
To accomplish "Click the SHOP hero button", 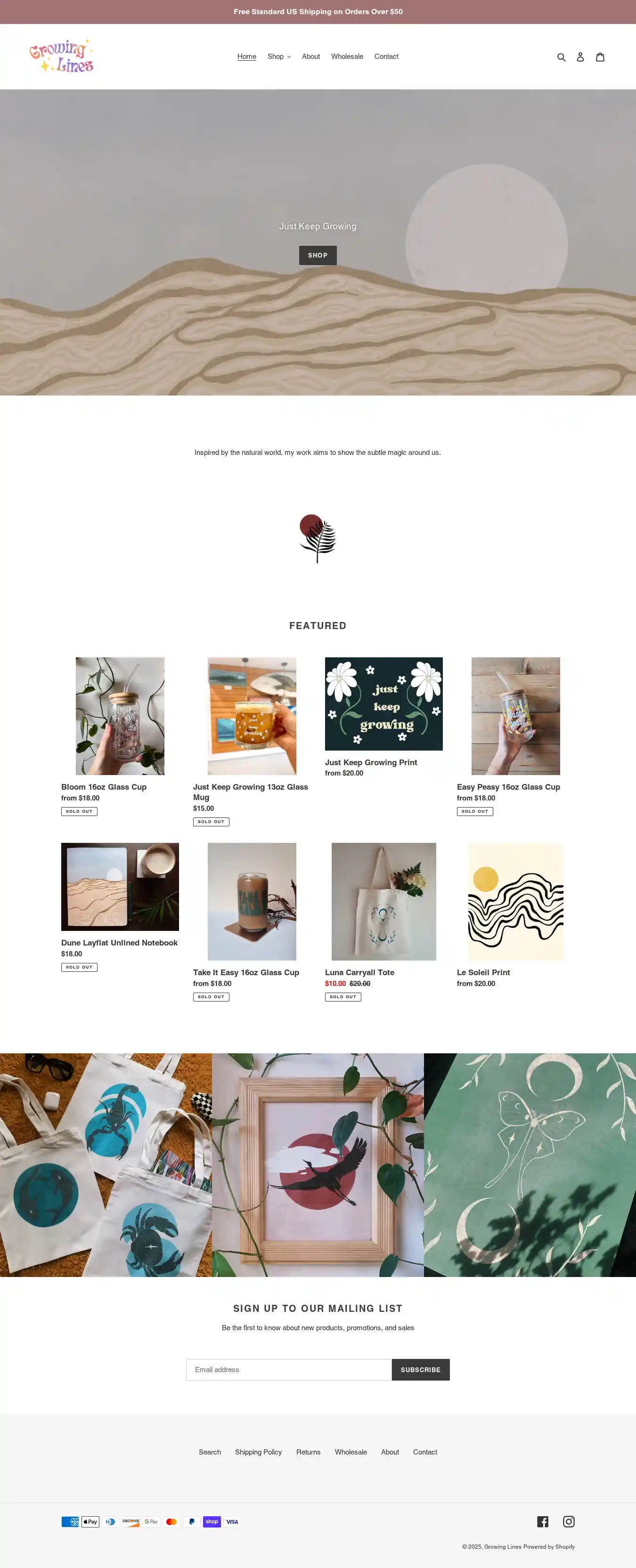I will pyautogui.click(x=318, y=255).
